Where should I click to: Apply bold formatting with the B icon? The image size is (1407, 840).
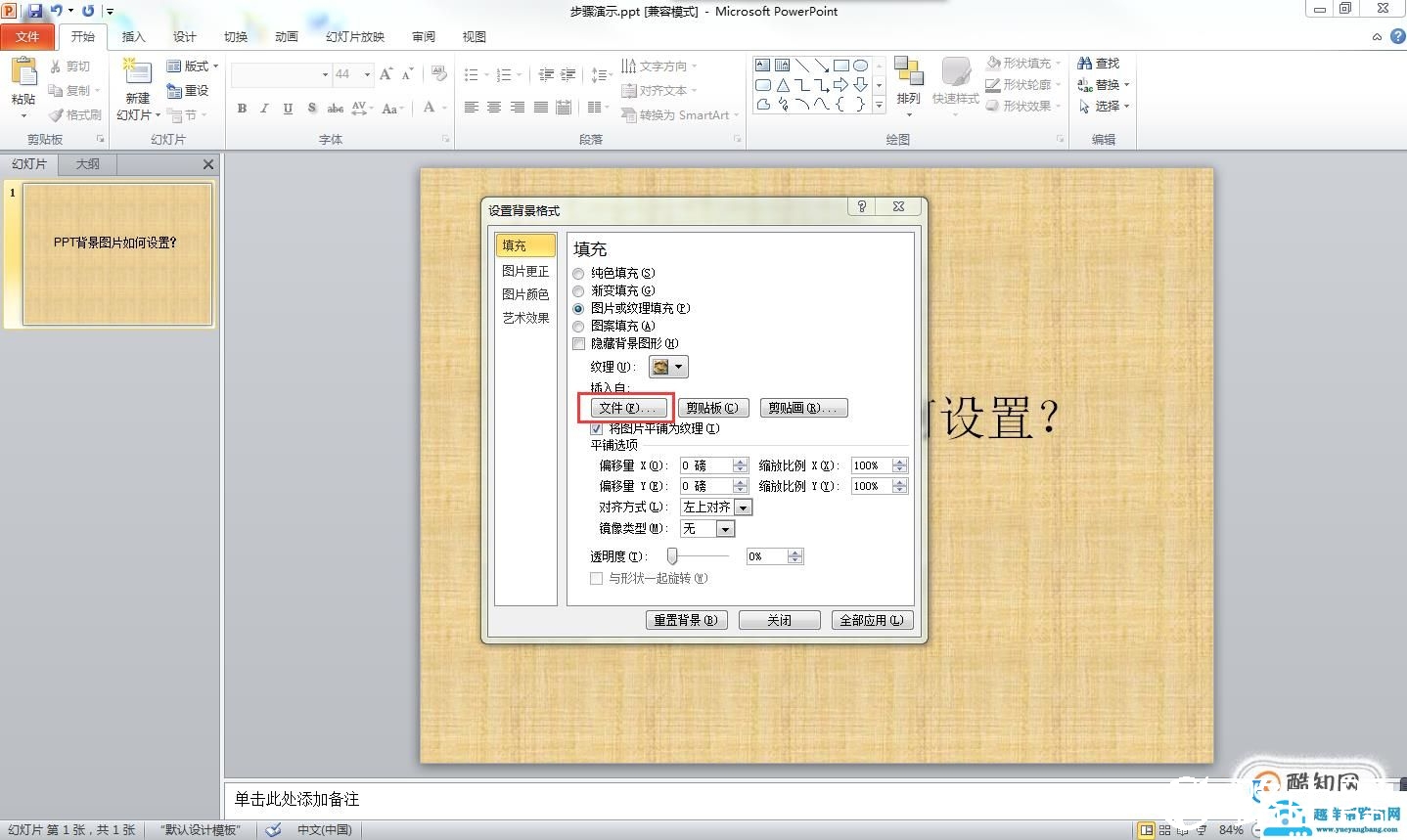242,109
